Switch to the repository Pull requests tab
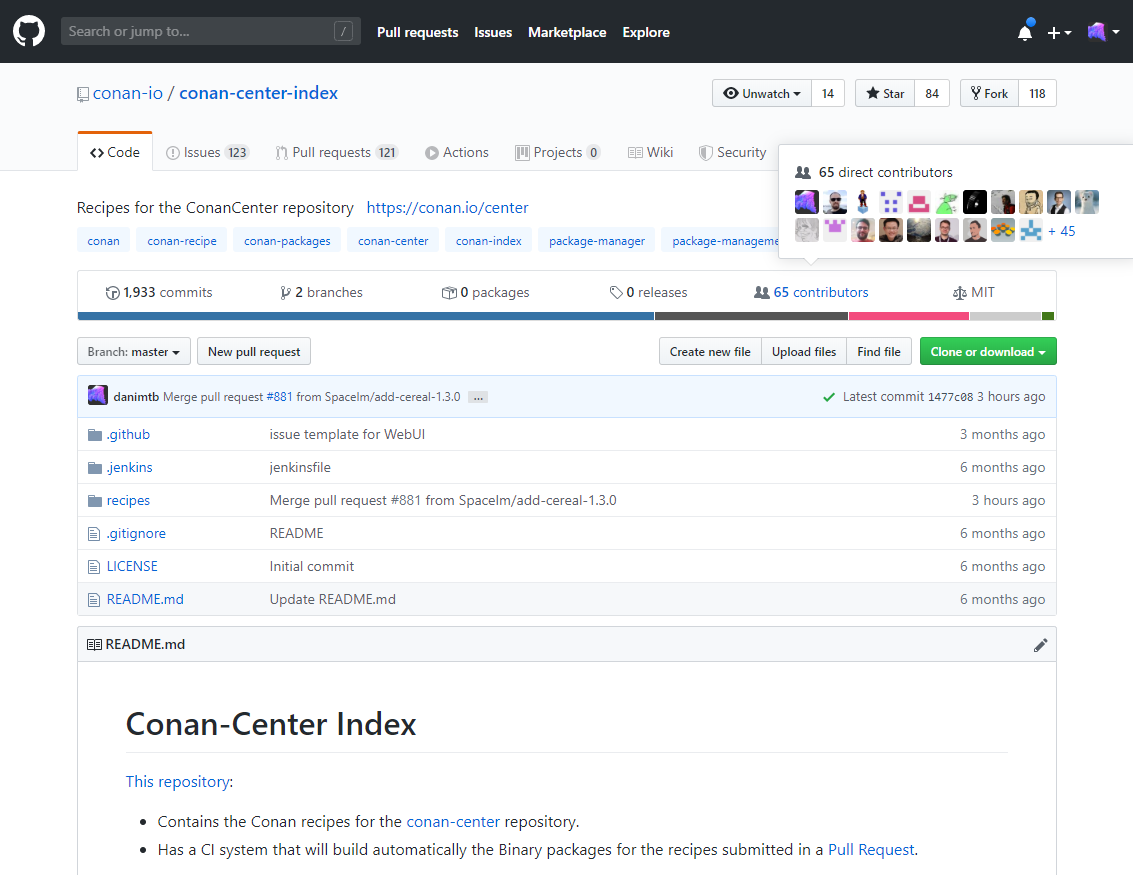The image size is (1133, 875). [337, 152]
